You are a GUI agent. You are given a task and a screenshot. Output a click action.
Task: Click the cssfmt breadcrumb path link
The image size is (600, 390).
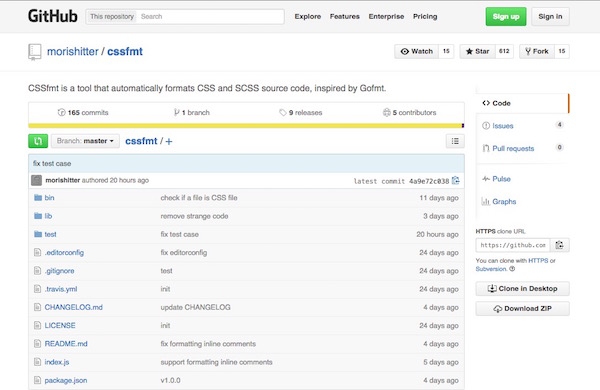(141, 141)
